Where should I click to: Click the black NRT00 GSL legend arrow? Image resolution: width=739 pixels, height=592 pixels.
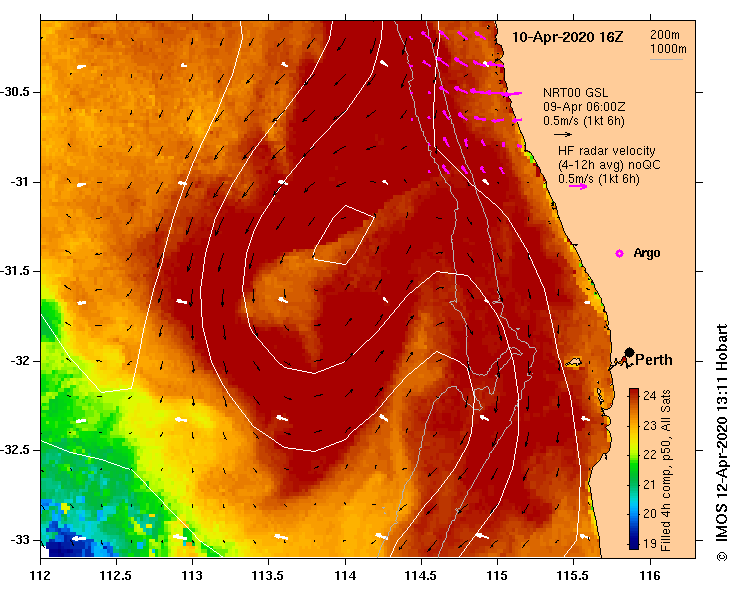click(x=563, y=134)
